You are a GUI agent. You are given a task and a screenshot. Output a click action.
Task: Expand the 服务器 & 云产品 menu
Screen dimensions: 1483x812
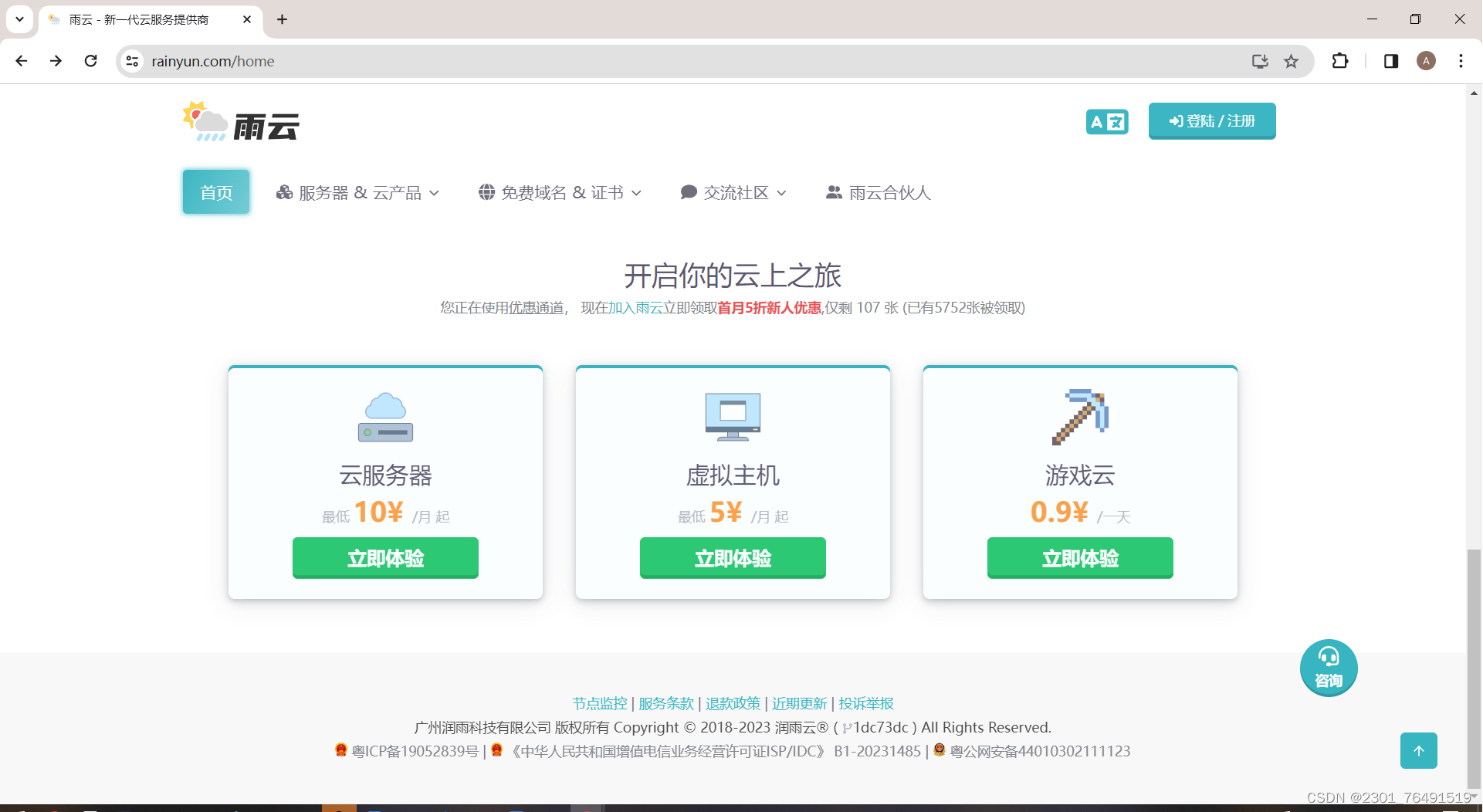pyautogui.click(x=357, y=193)
